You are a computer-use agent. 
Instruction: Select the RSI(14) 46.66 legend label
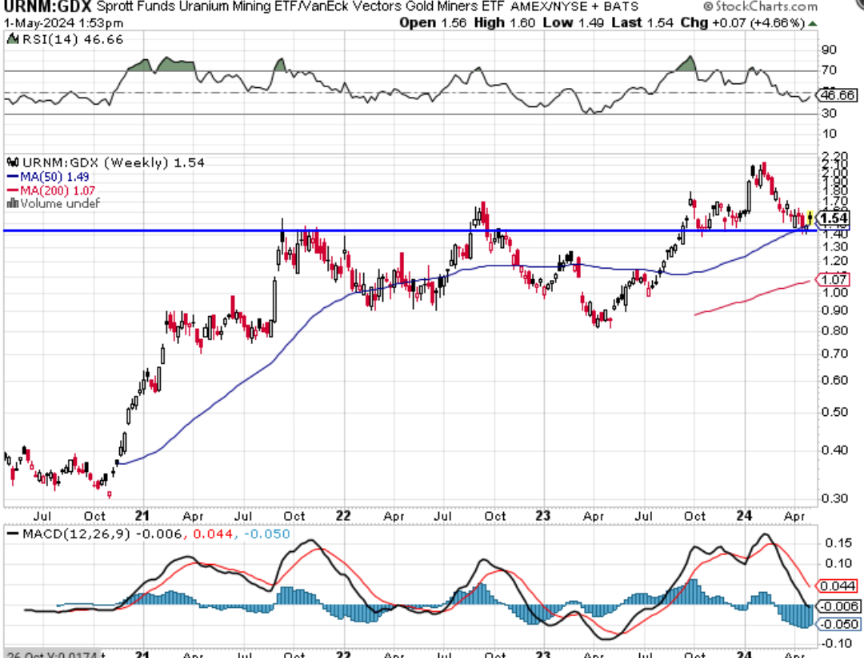73,40
